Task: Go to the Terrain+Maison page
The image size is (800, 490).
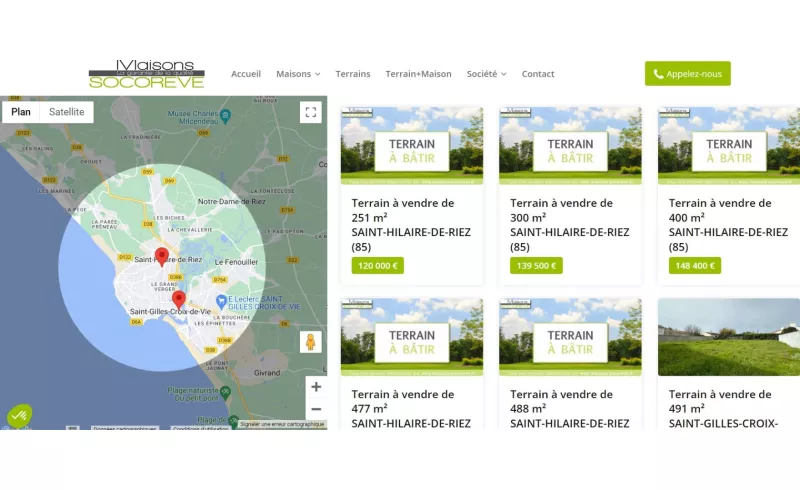Action: point(418,74)
